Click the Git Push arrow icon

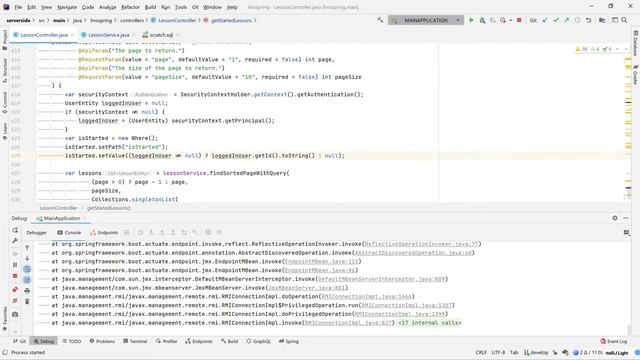tap(567, 20)
